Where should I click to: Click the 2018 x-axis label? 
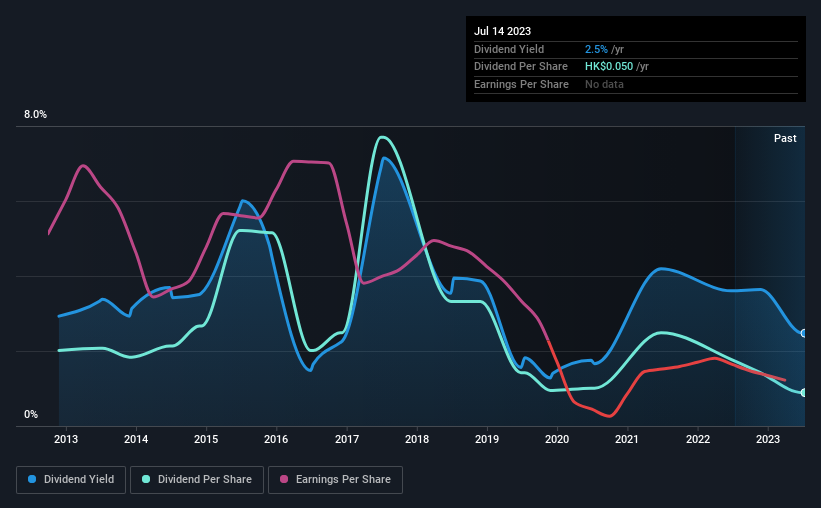[x=417, y=439]
